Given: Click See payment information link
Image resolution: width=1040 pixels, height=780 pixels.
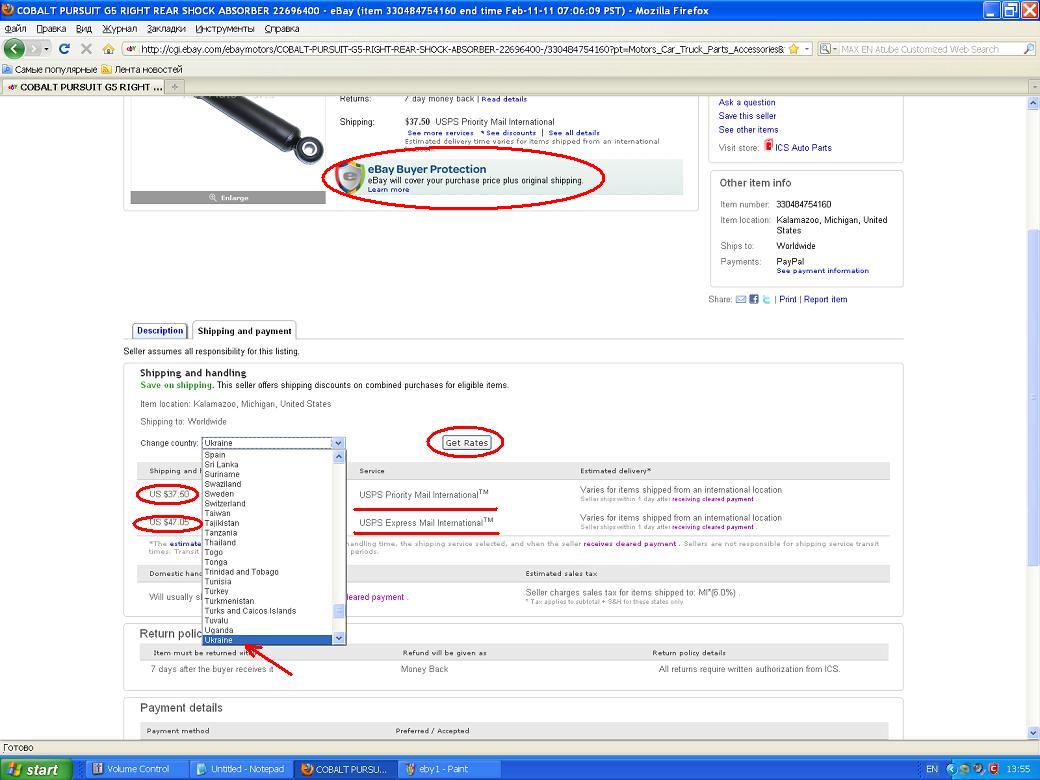Looking at the screenshot, I should coord(822,271).
